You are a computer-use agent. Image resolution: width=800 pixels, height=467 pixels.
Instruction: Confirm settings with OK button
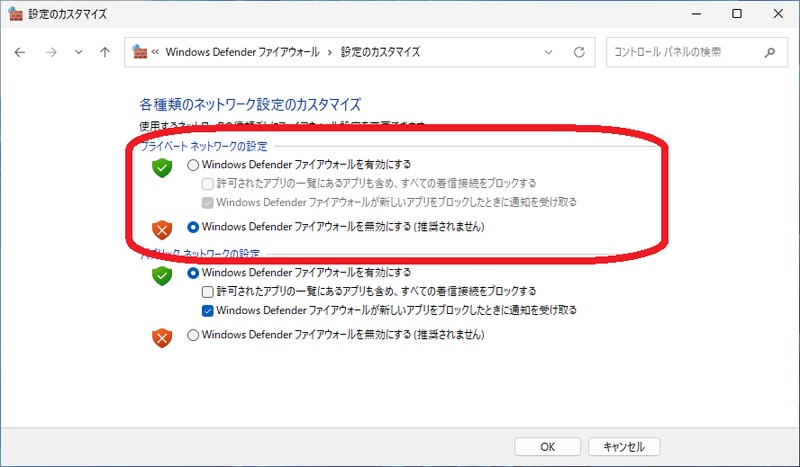click(547, 447)
